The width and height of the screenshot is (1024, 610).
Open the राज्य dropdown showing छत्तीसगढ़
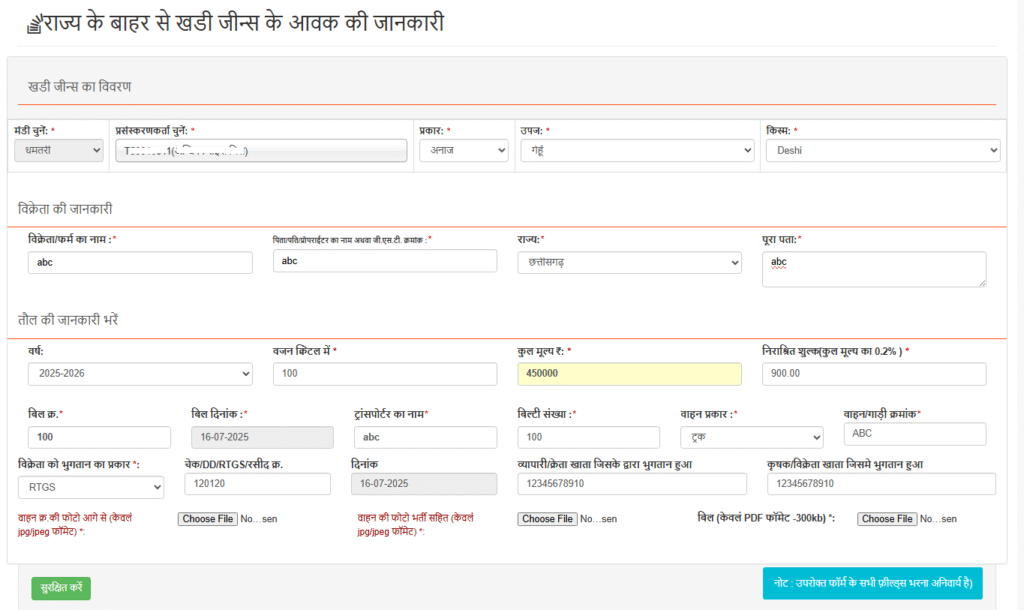(630, 263)
